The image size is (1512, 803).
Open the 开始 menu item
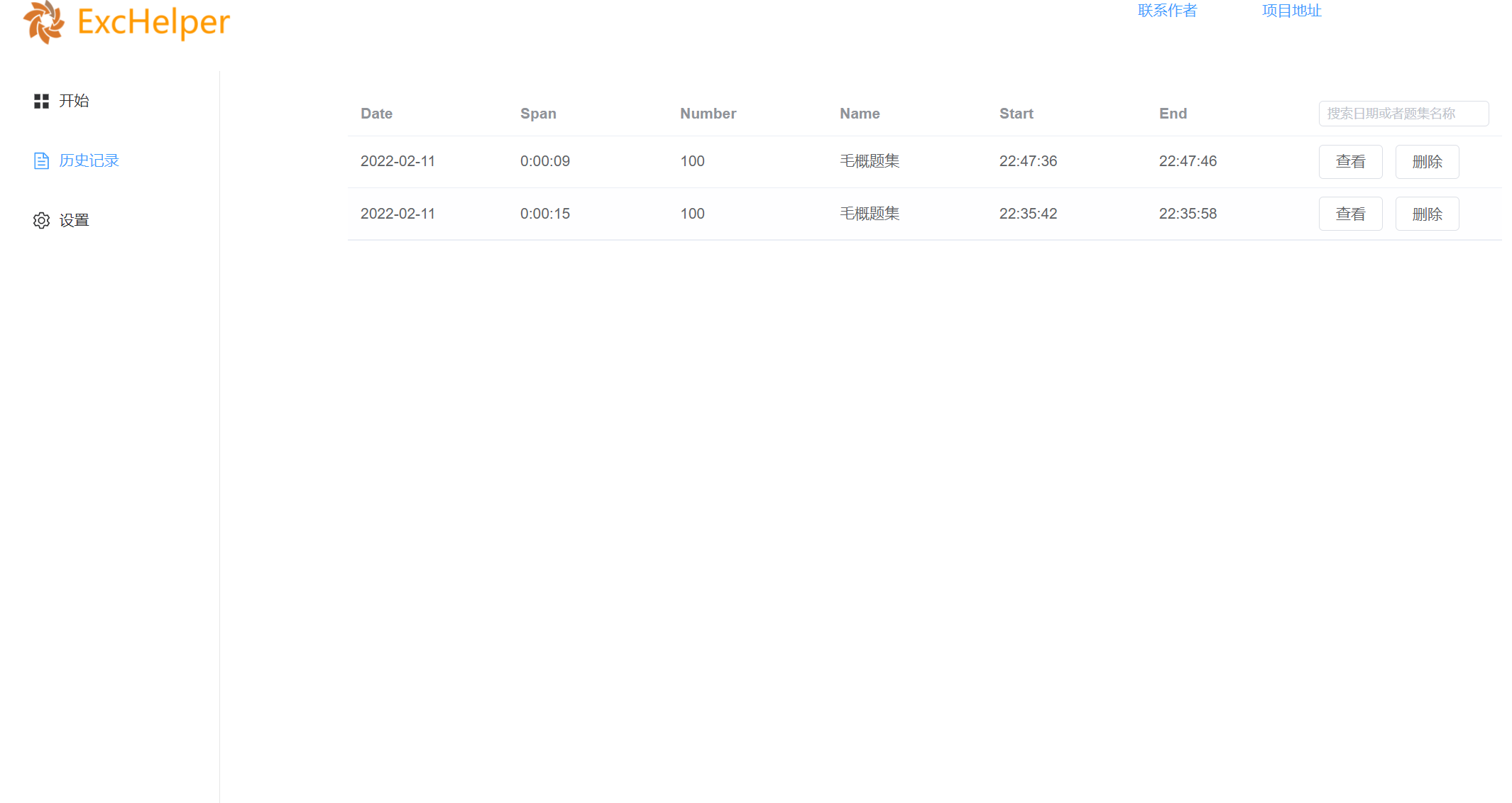pyautogui.click(x=74, y=101)
